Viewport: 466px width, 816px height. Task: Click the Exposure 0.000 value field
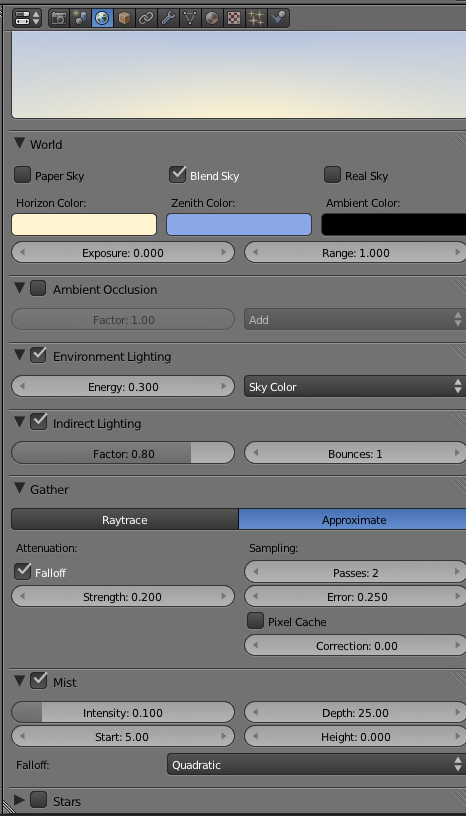coord(123,253)
